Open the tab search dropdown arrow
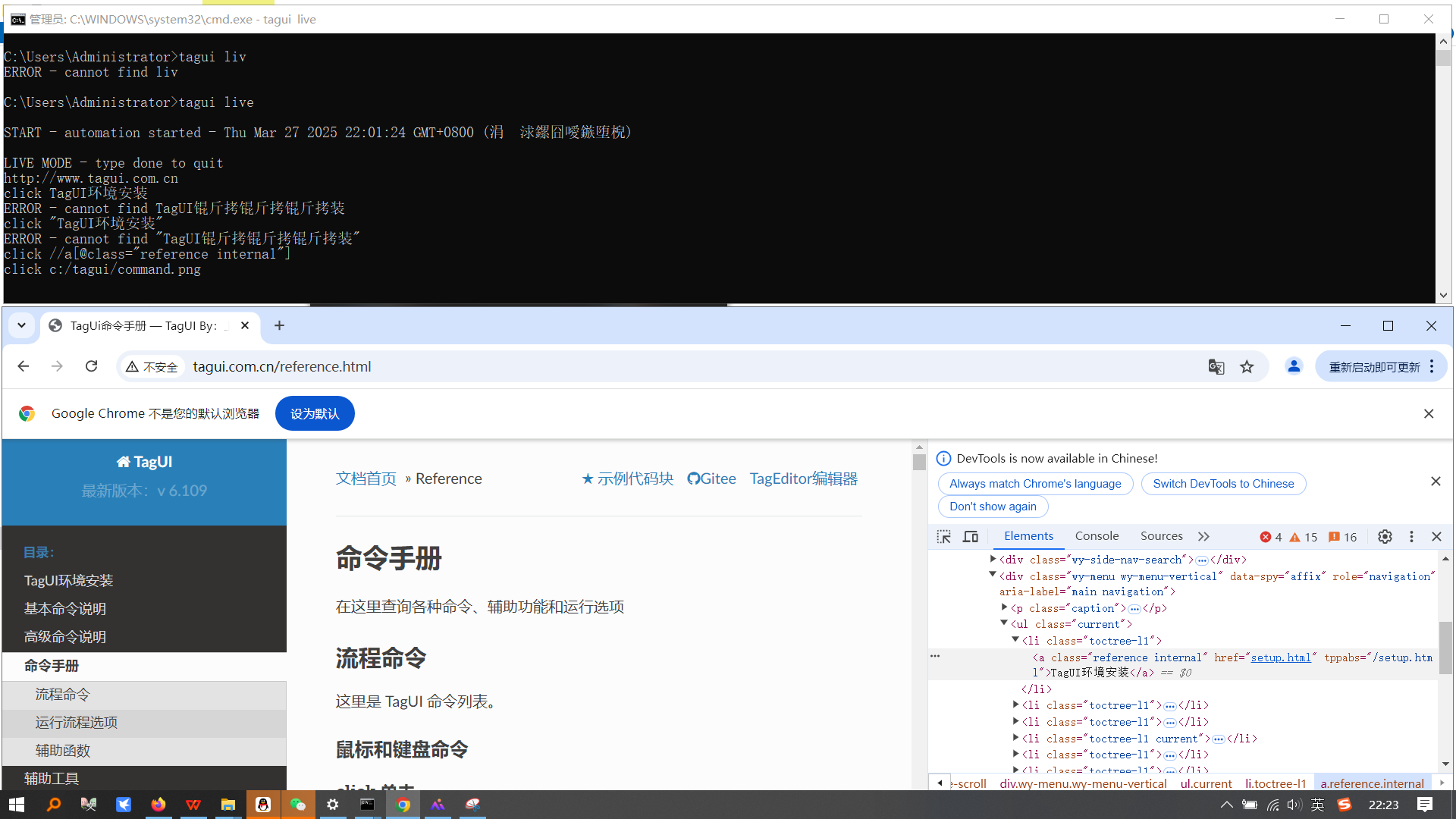The height and width of the screenshot is (819, 1456). (21, 325)
